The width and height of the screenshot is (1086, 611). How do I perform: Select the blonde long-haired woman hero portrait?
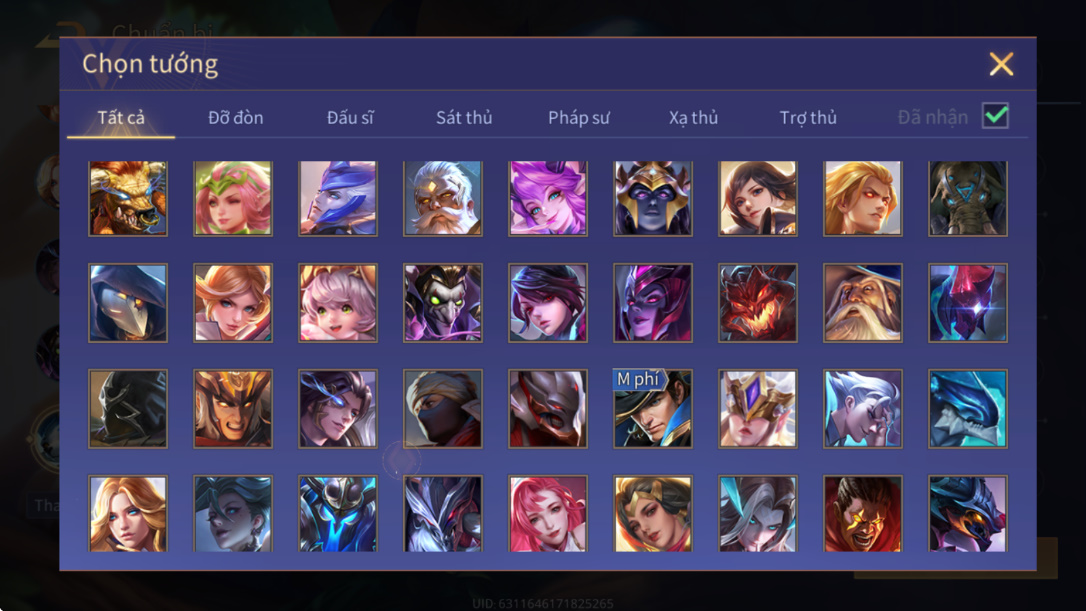coord(127,513)
